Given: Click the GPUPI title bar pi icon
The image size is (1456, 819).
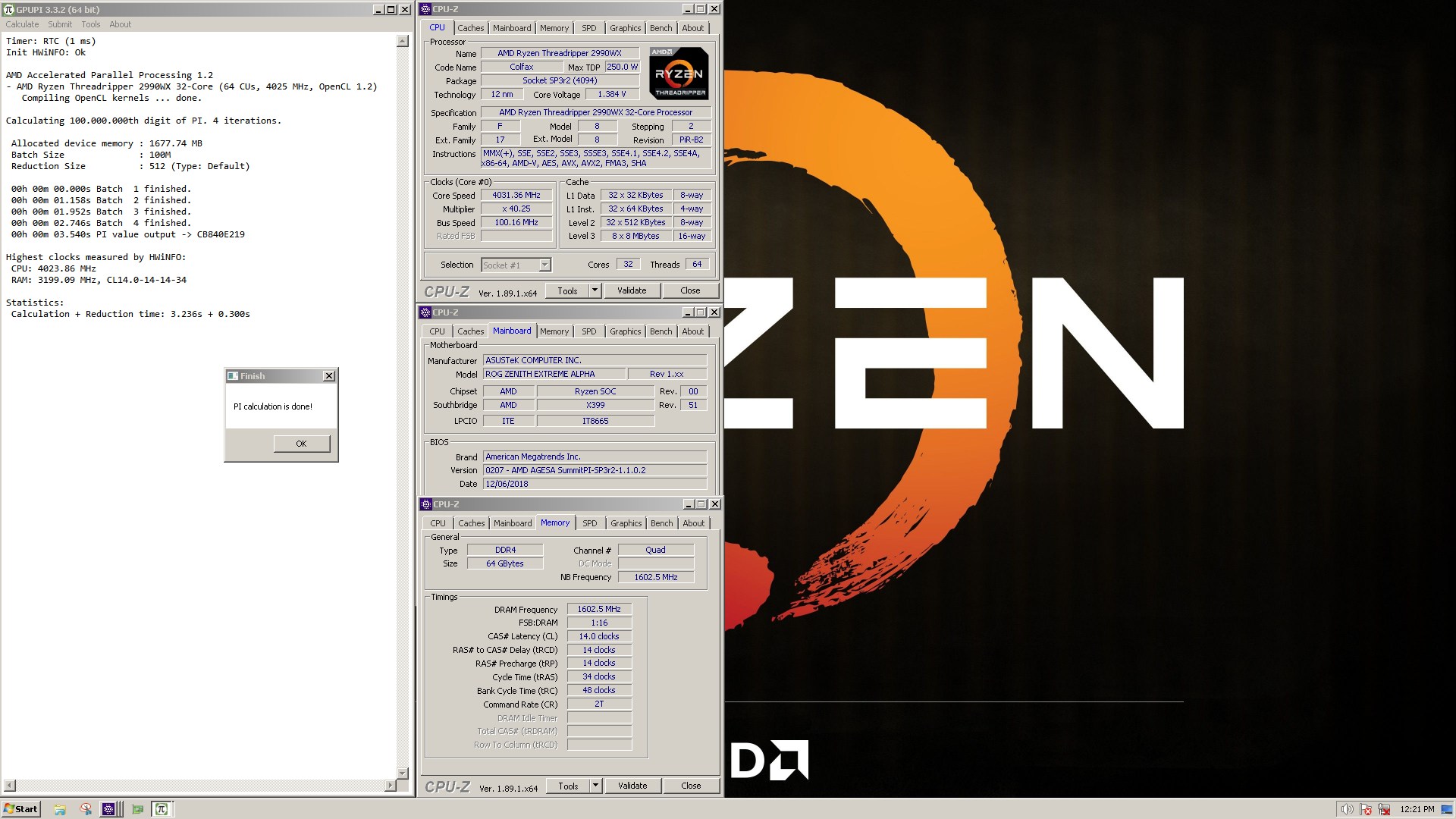Looking at the screenshot, I should coord(9,9).
